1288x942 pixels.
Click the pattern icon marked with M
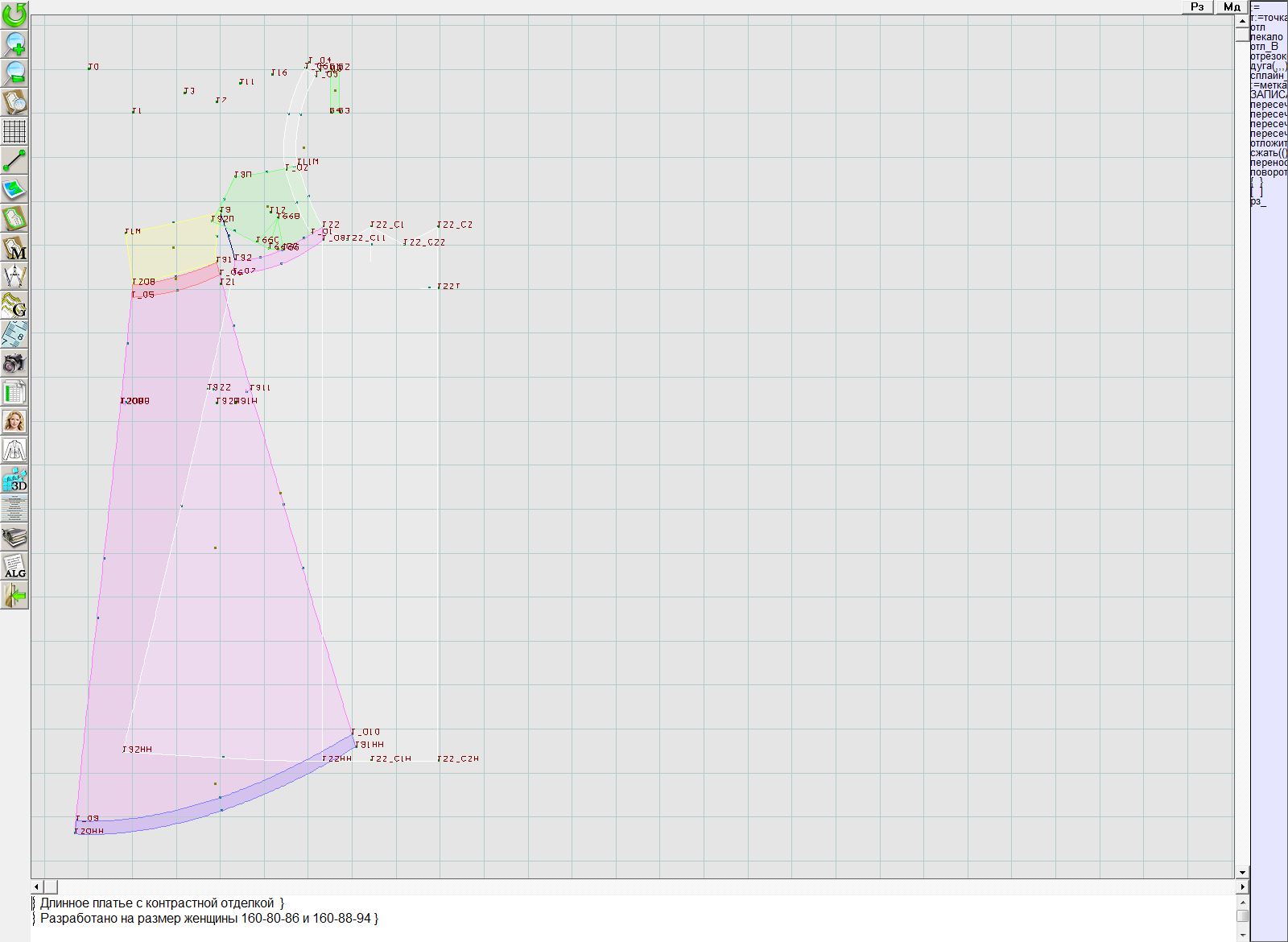click(14, 248)
